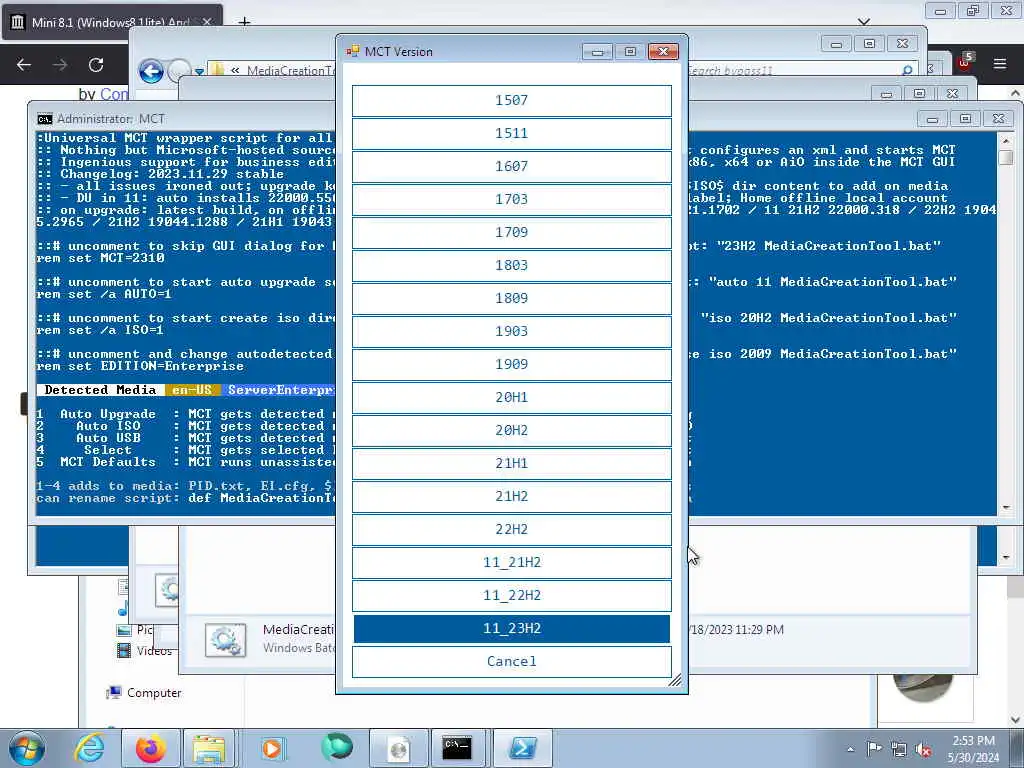Click the browser list tabs chevron
Screen dimensions: 1024x768
tap(864, 22)
